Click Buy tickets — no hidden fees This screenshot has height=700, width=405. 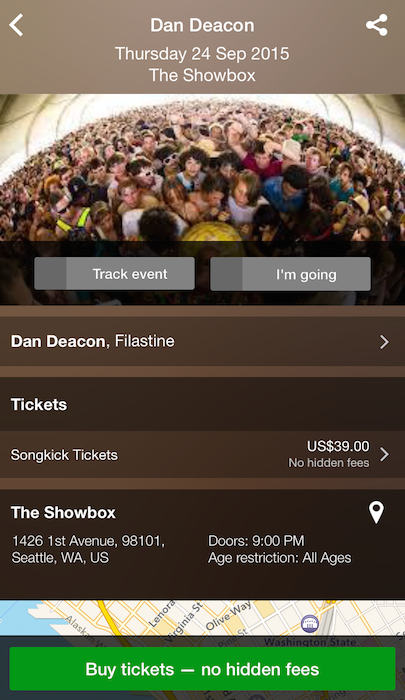click(202, 669)
